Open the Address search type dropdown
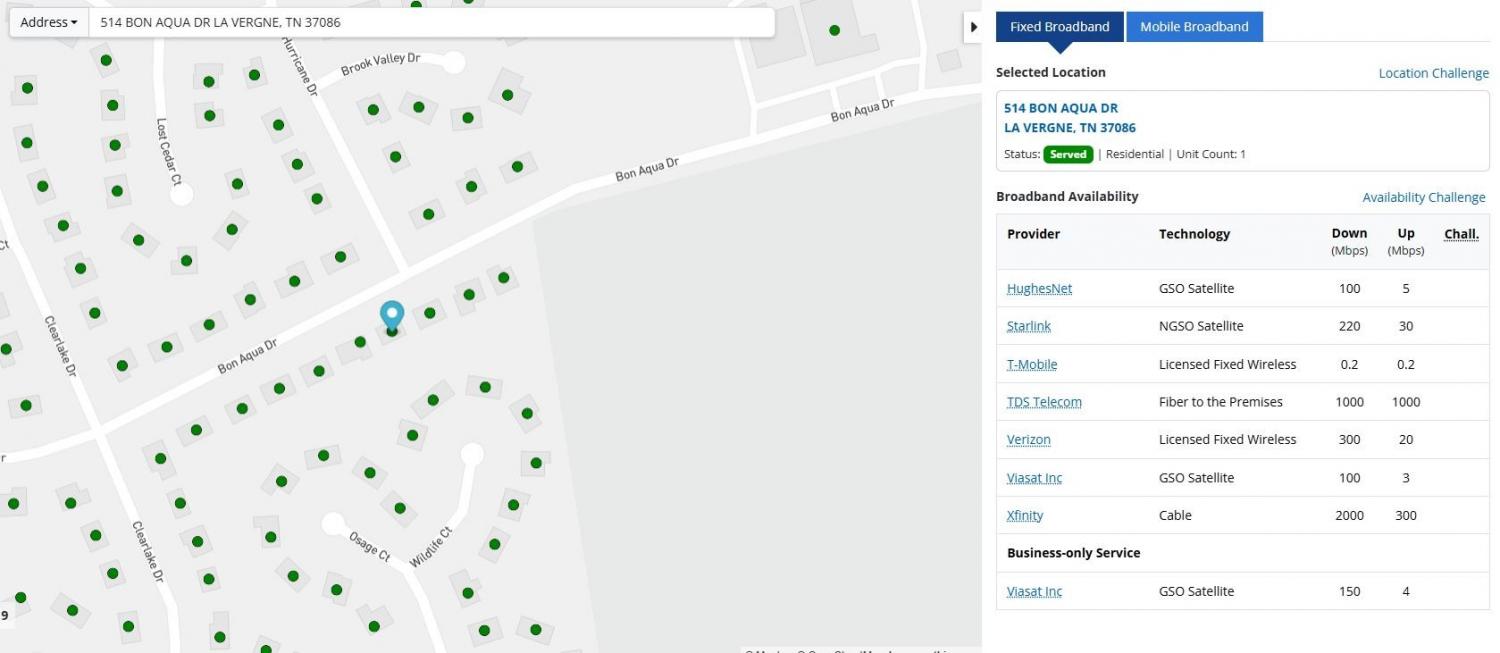 (49, 22)
